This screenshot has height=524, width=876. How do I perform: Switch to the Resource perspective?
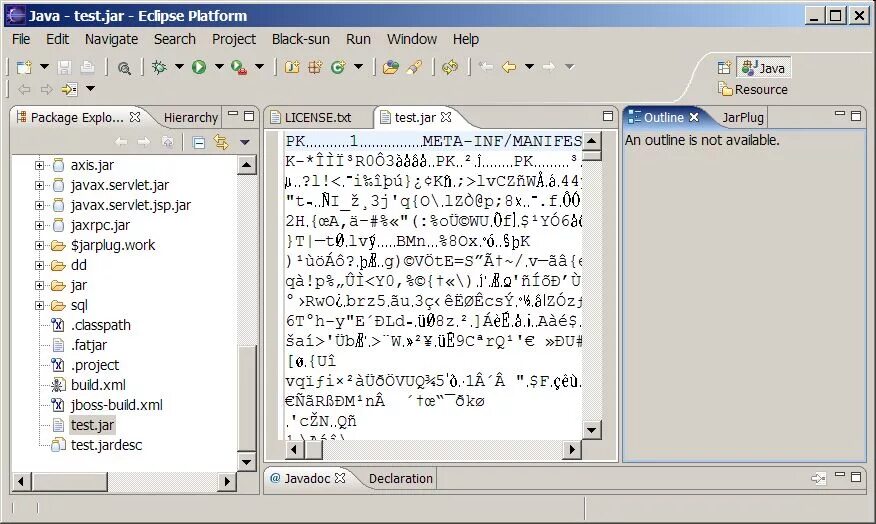tap(753, 89)
